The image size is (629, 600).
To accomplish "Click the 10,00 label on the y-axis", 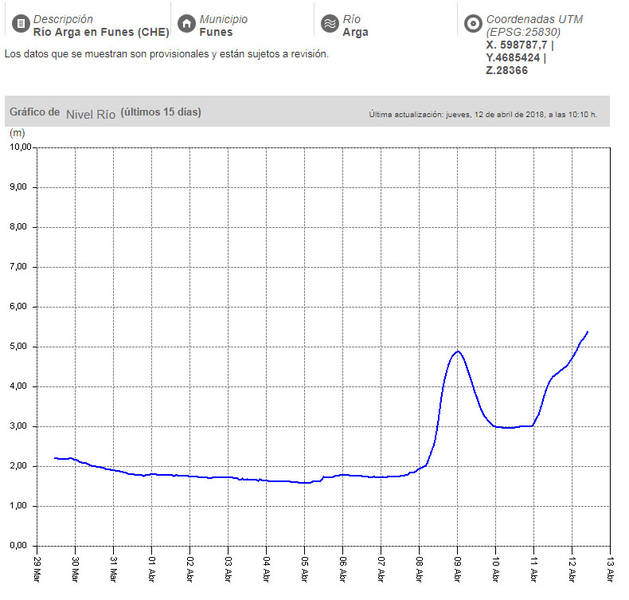I will pos(20,147).
